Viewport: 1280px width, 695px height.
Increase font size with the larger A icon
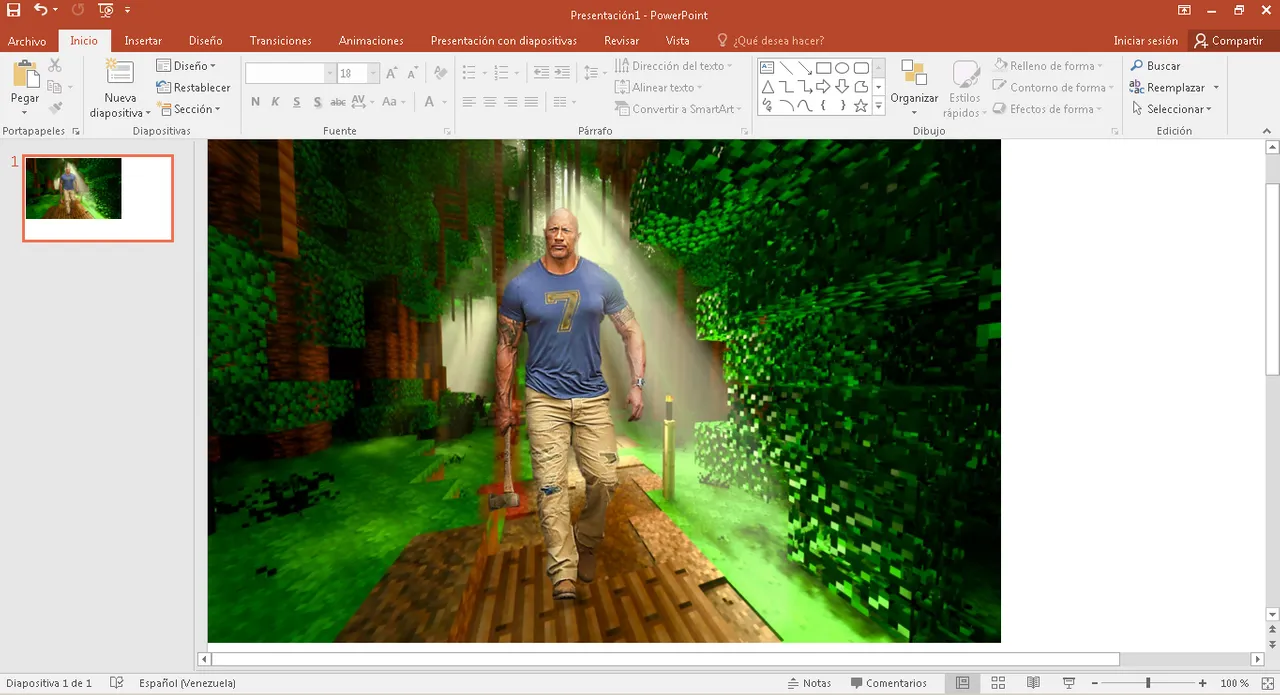tap(392, 73)
